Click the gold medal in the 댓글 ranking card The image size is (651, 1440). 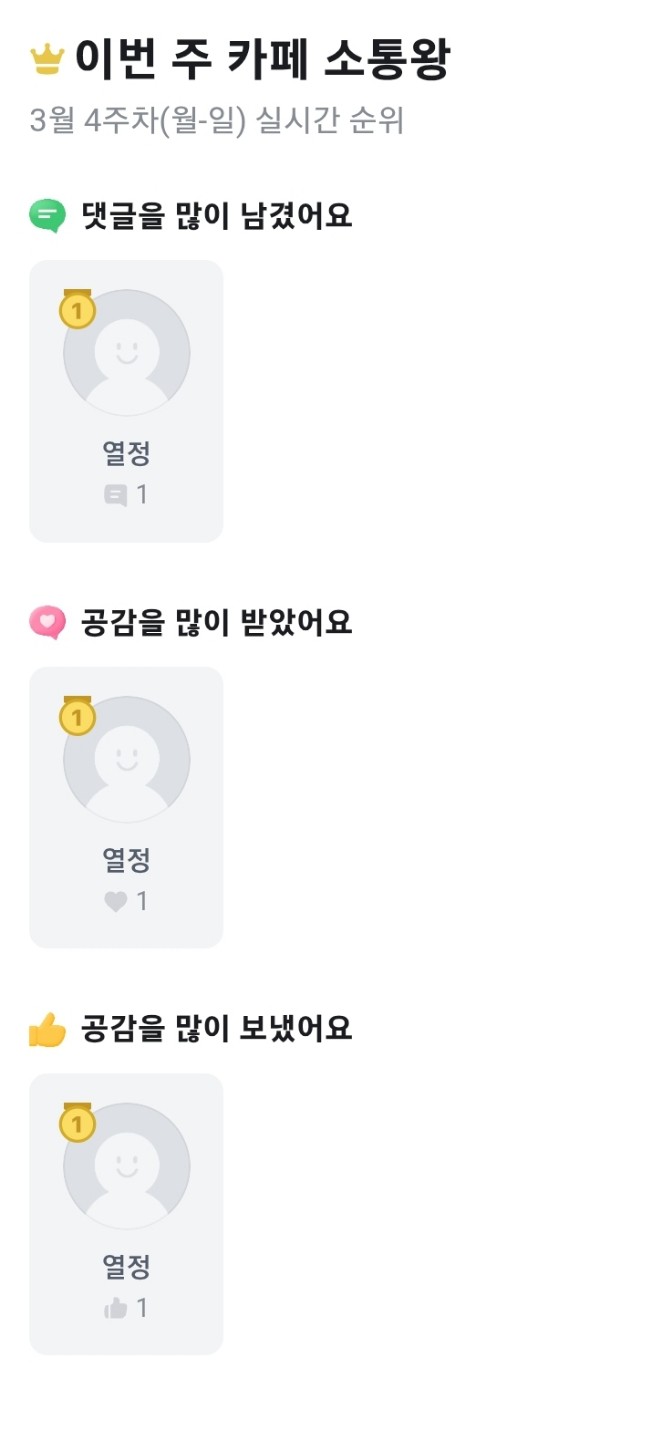coord(77,310)
